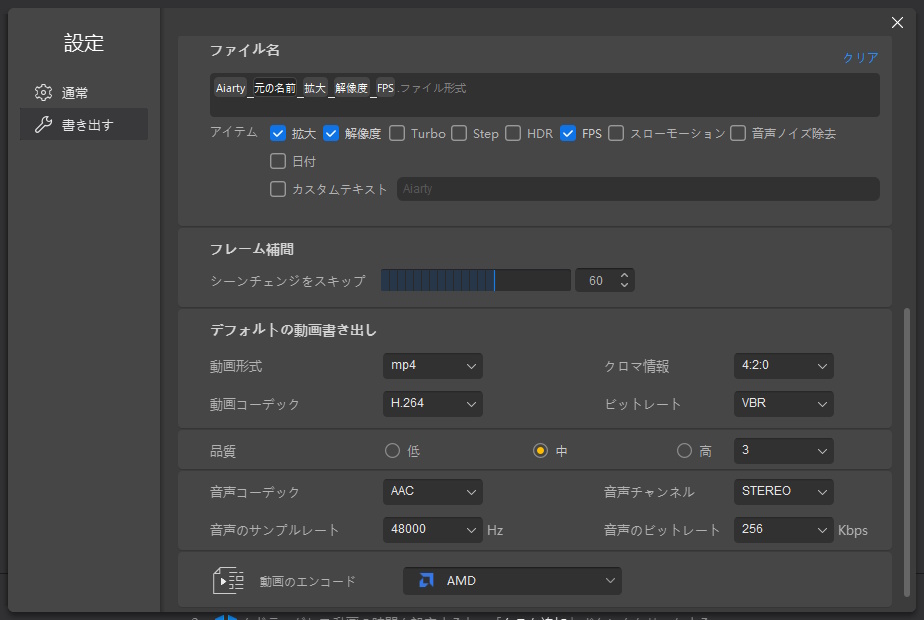
Task: Open the 音声のビットレート 256 dropdown
Action: coord(783,530)
